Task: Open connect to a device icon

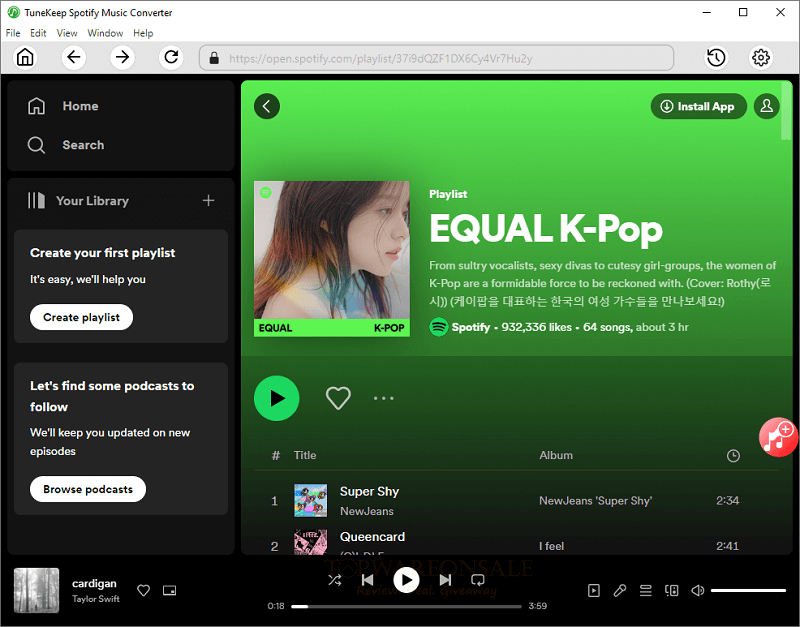Action: pyautogui.click(x=671, y=590)
